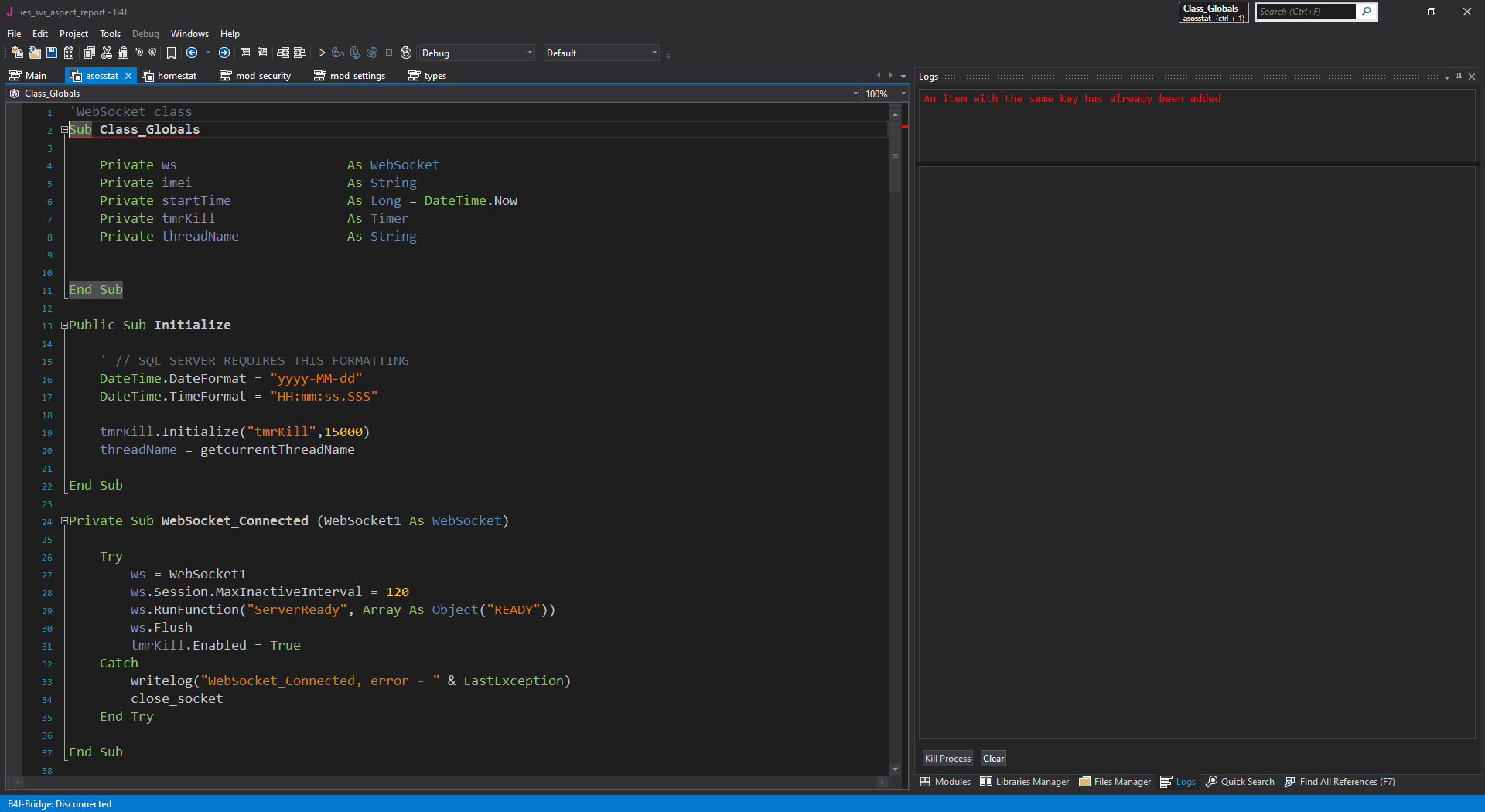Image resolution: width=1485 pixels, height=812 pixels.
Task: Collapse the WebSocket_Connected sub block
Action: (64, 521)
